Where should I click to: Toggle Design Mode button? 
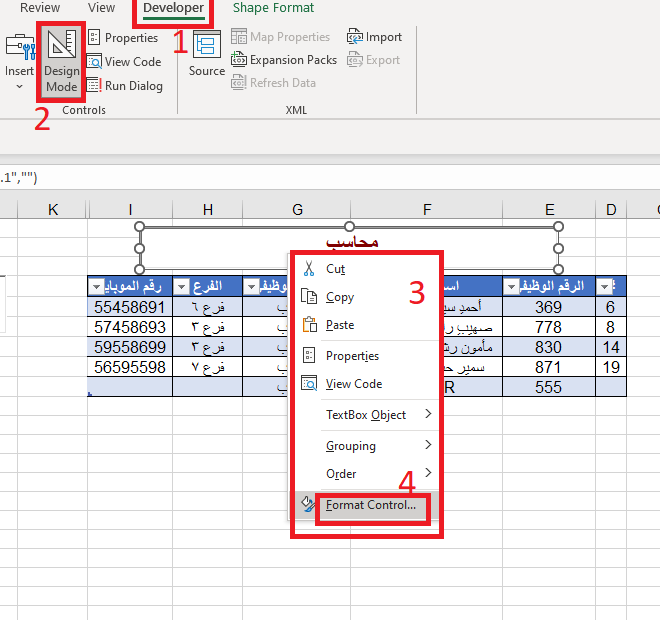tap(61, 61)
